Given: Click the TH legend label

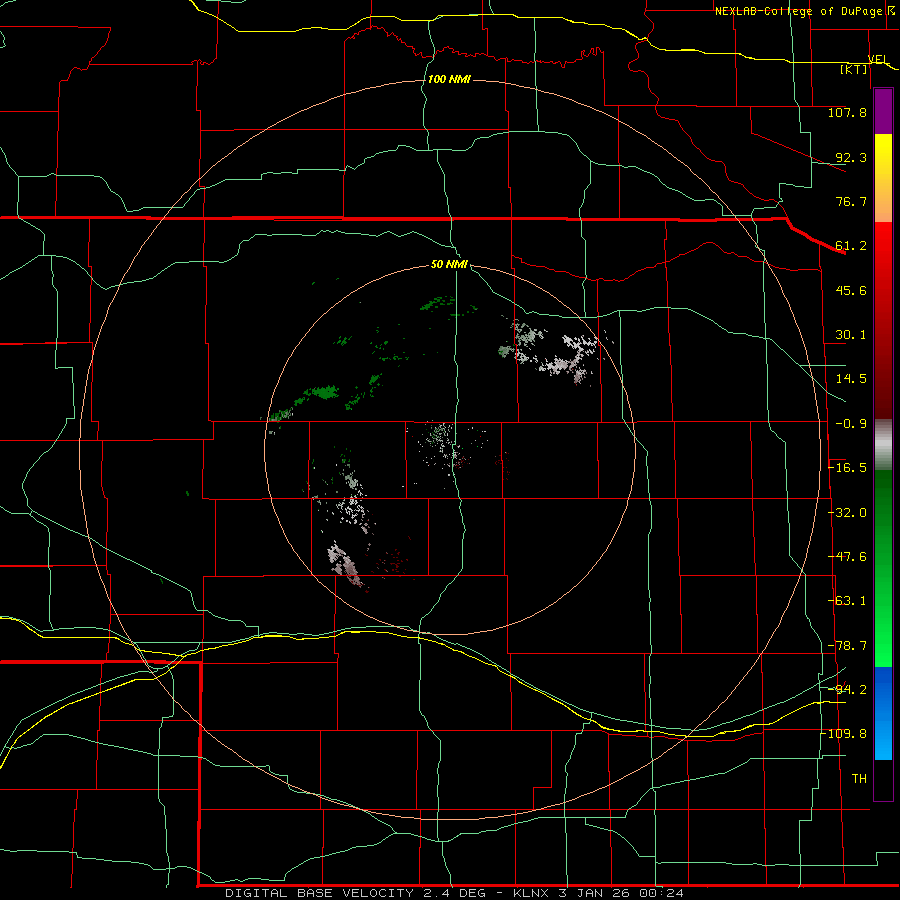Looking at the screenshot, I should coord(859,779).
